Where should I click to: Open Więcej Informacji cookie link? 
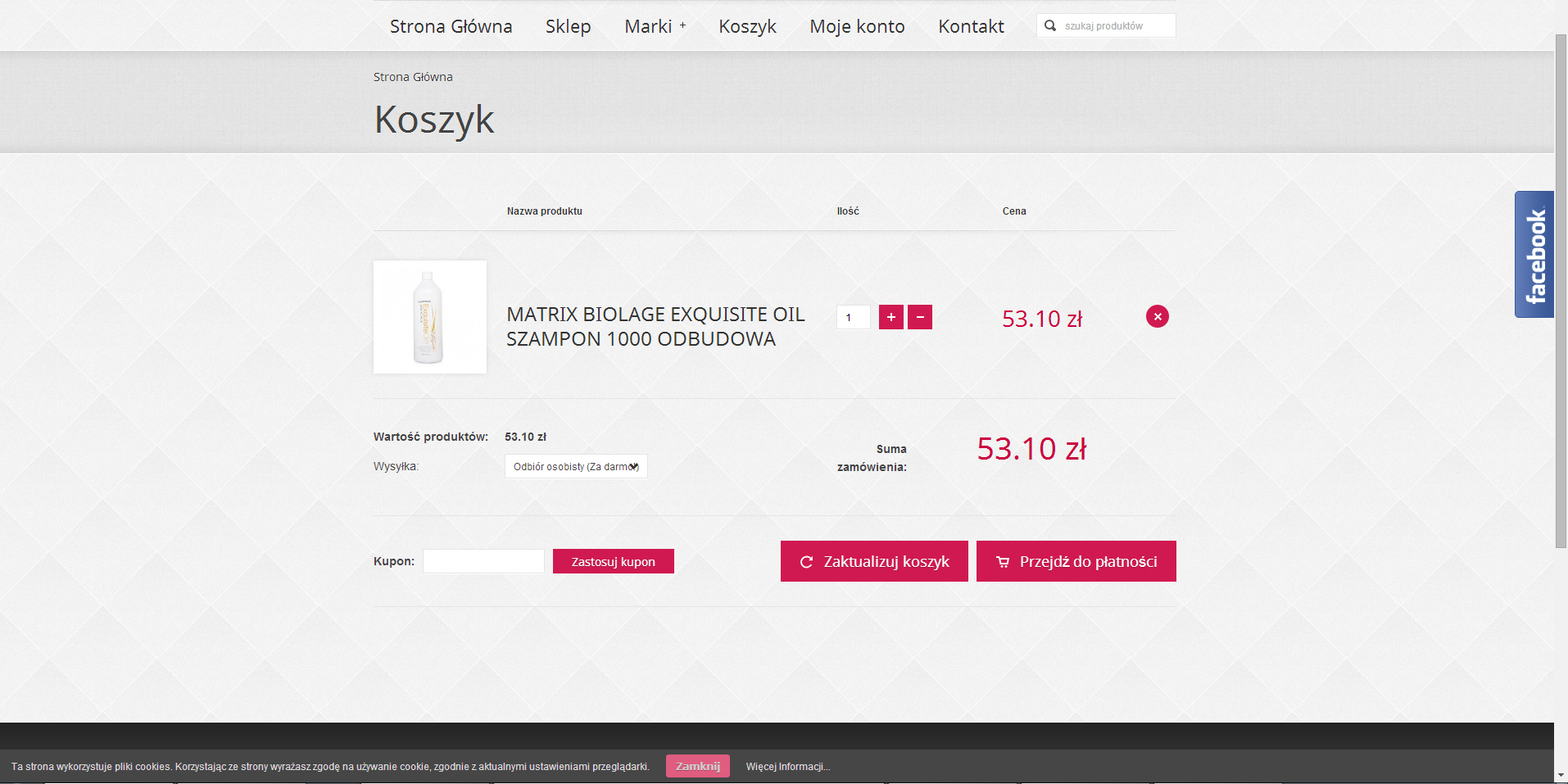tap(788, 767)
